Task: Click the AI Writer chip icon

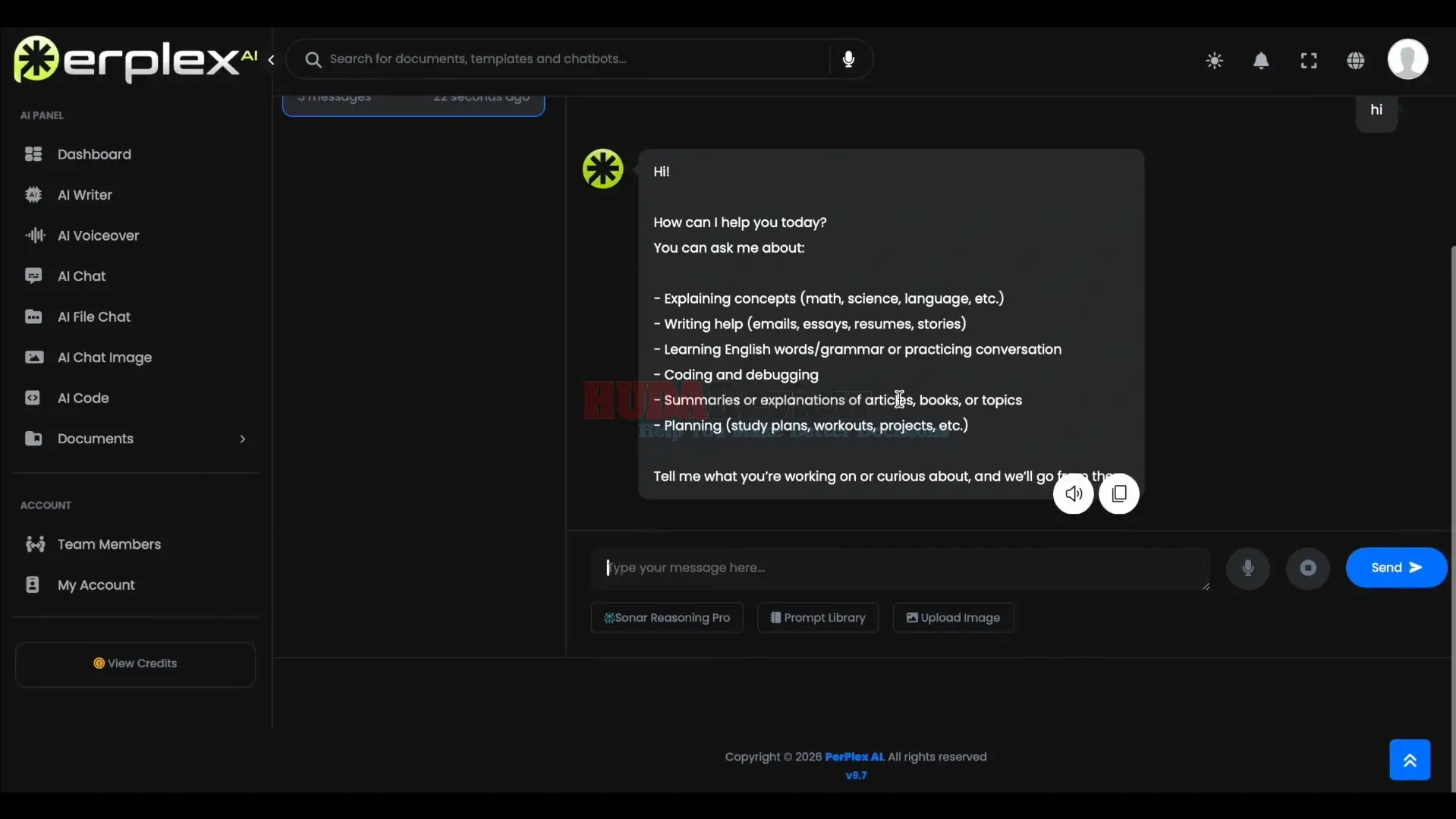Action: point(33,195)
